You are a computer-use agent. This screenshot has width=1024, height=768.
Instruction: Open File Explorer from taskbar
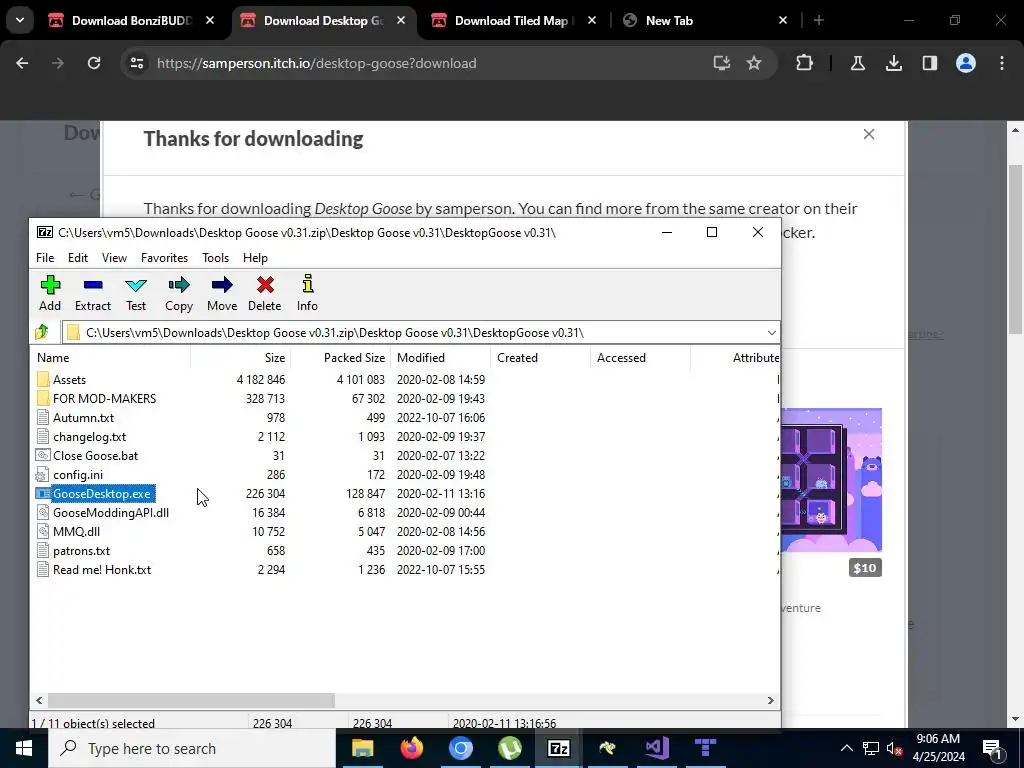coord(362,748)
